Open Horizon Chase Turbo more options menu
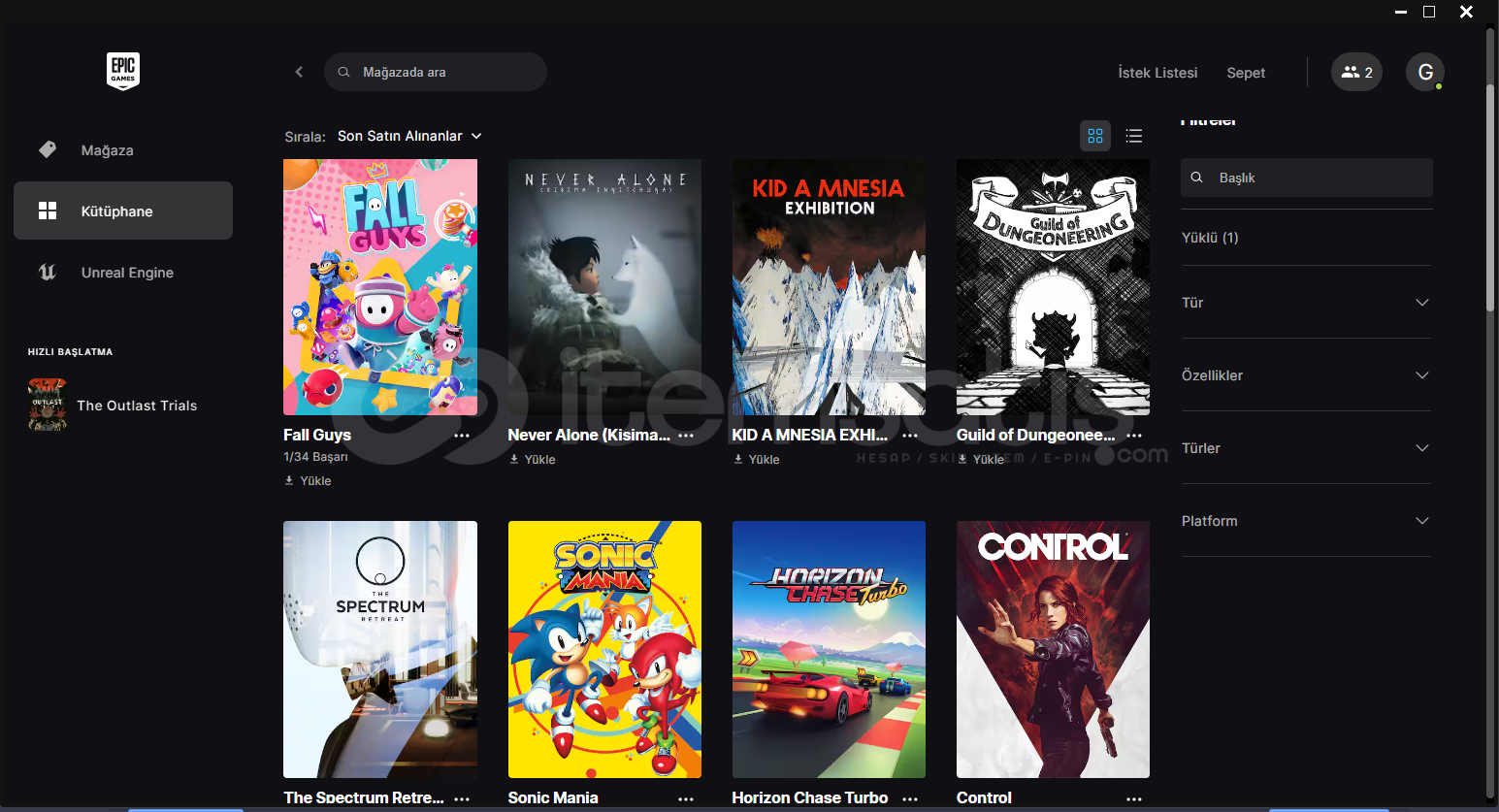Viewport: 1499px width, 812px height. (x=910, y=798)
